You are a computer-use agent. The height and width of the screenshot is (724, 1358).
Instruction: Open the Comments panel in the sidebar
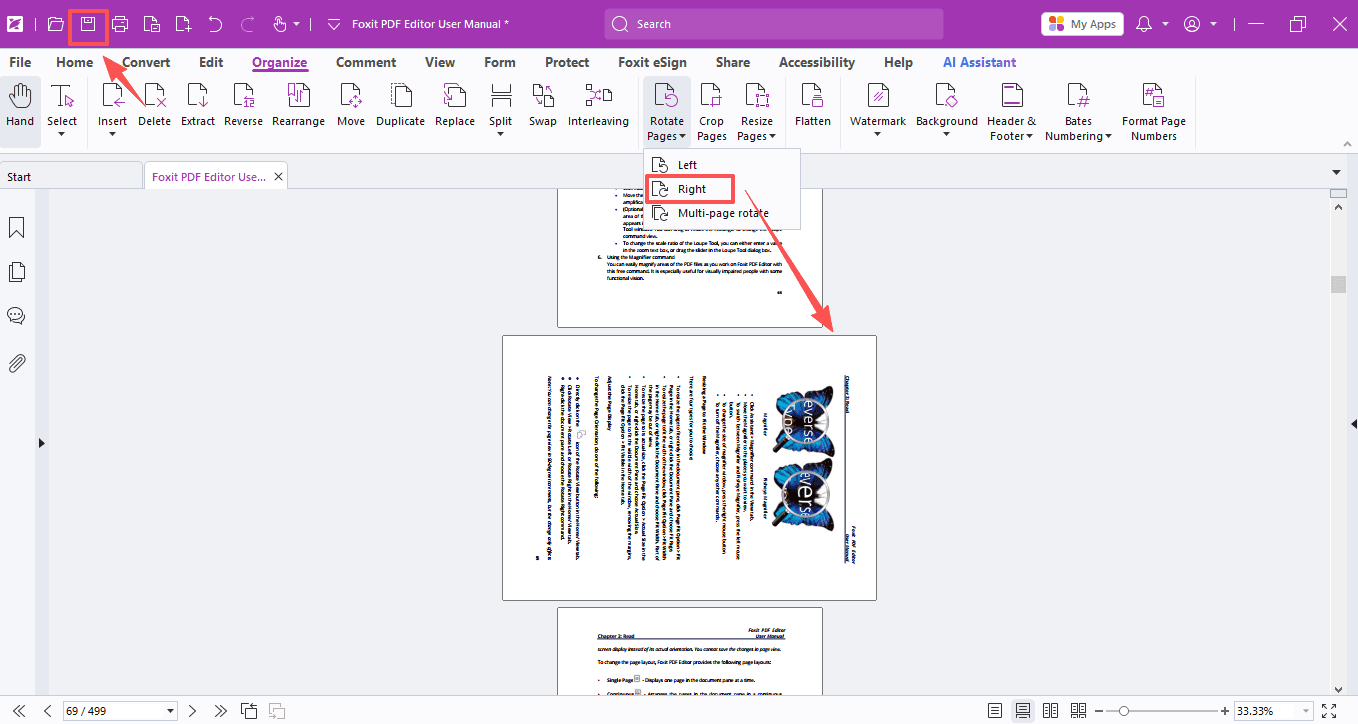tap(17, 316)
